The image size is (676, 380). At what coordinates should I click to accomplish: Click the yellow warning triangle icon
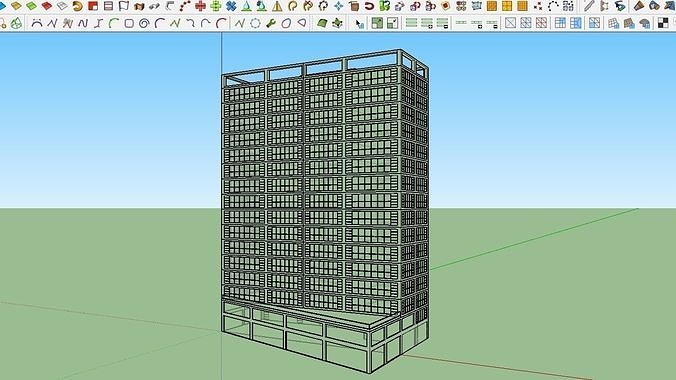[277, 6]
